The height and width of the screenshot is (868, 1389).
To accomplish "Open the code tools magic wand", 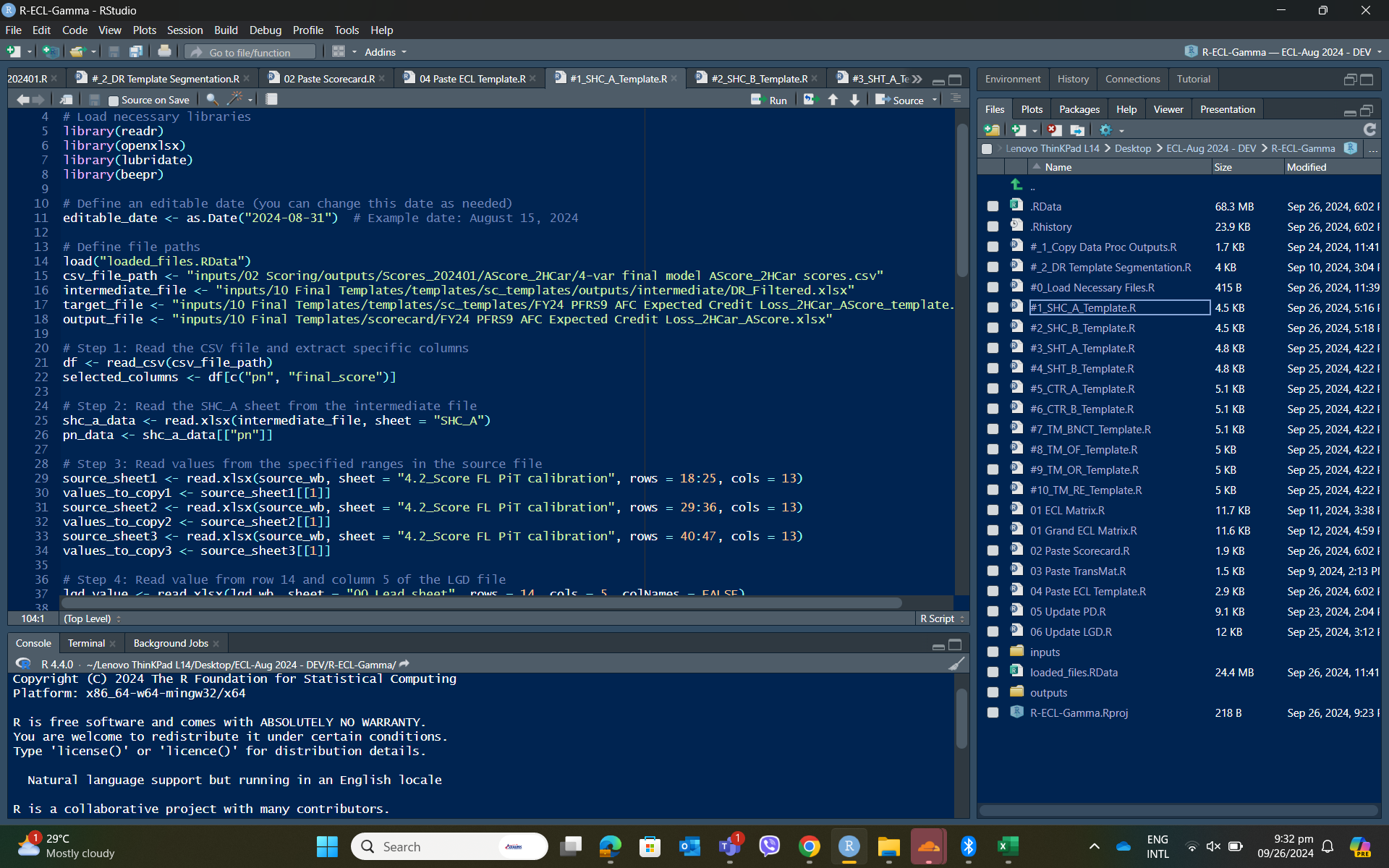I will click(235, 100).
